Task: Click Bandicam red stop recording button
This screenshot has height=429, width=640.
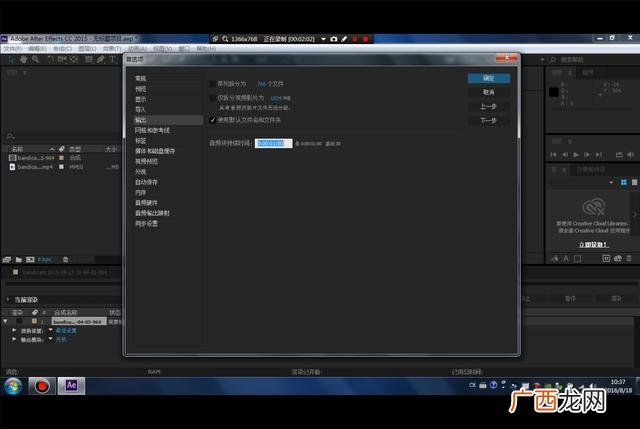Action: point(365,39)
